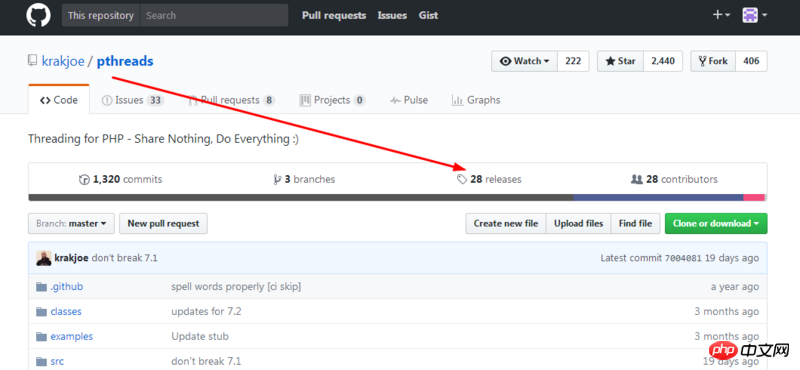Open the 28 releases page
The height and width of the screenshot is (370, 800).
coord(489,180)
